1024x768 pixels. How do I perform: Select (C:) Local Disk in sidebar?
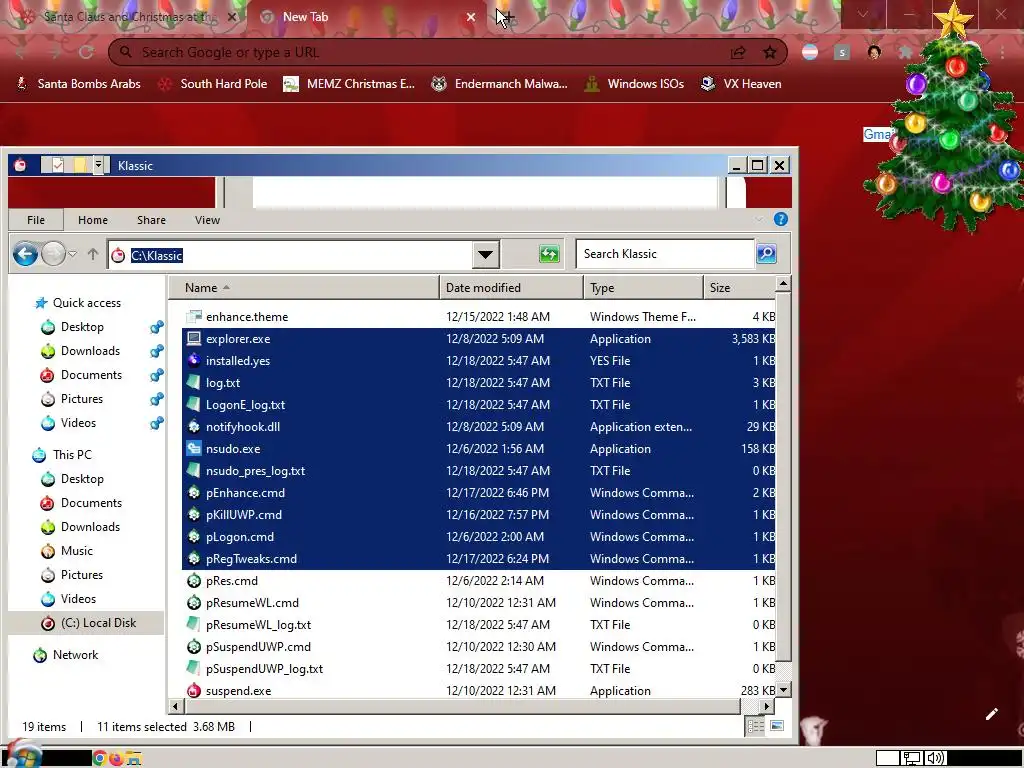pos(87,623)
